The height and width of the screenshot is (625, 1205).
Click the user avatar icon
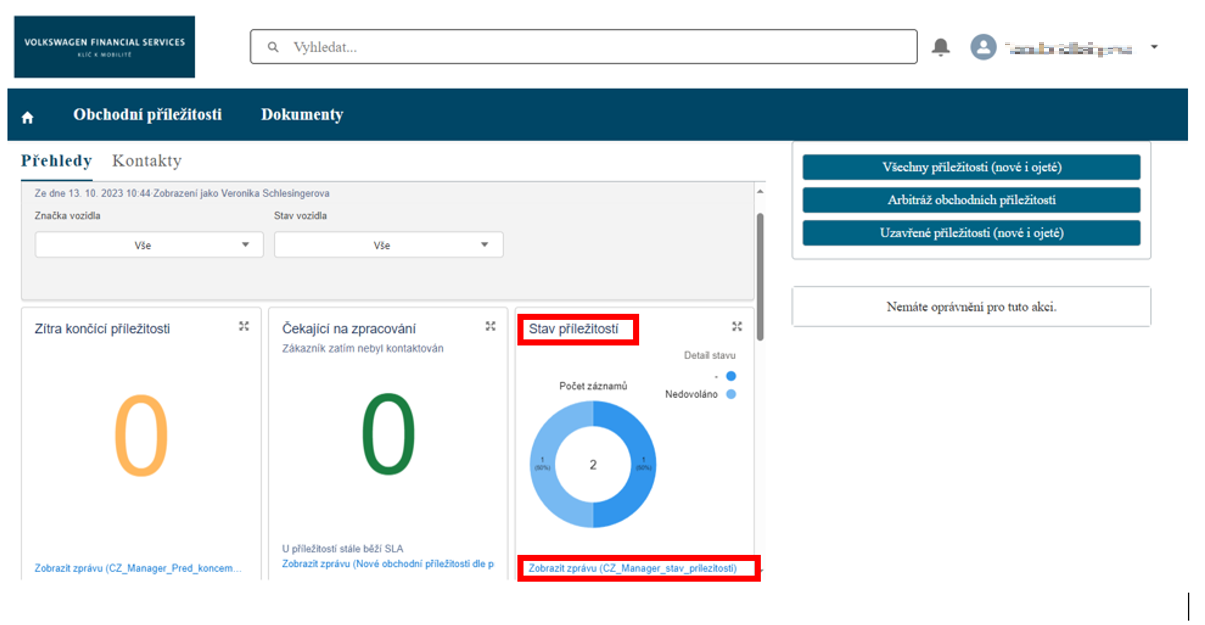[984, 47]
